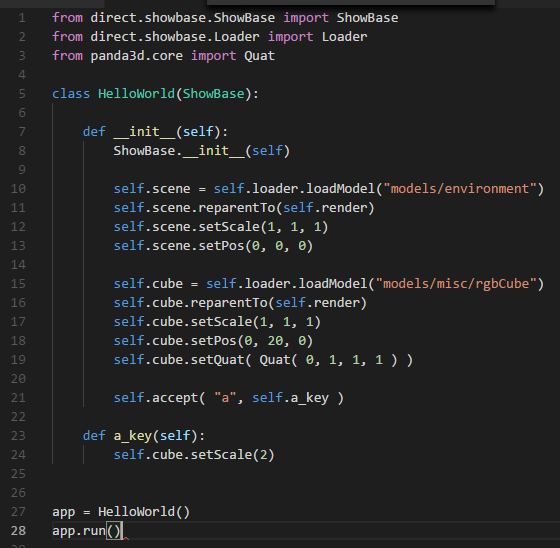Click line number 1 in the gutter
The width and height of the screenshot is (560, 548).
[x=22, y=18]
